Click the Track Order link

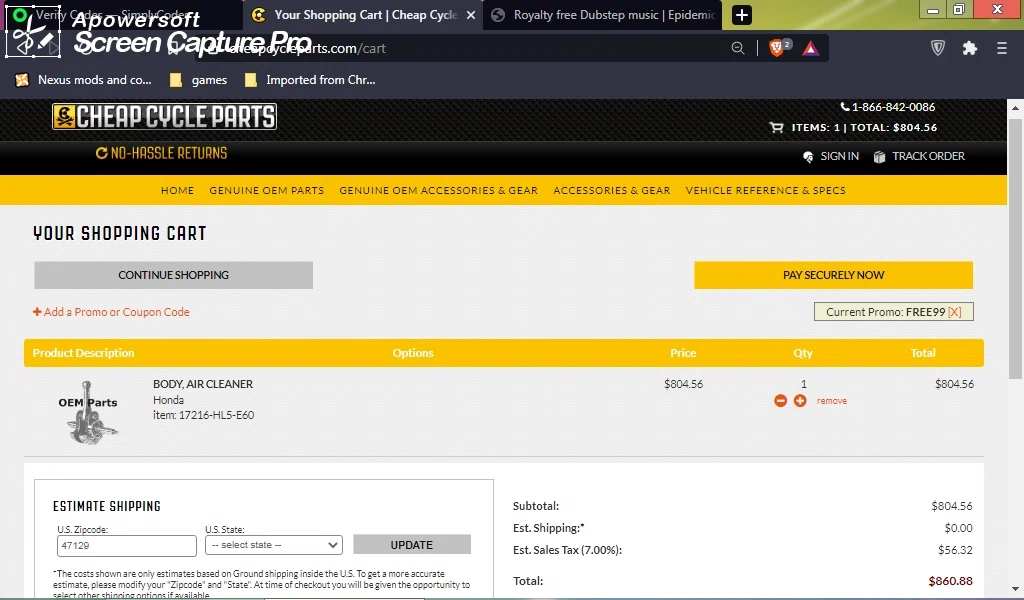point(928,157)
